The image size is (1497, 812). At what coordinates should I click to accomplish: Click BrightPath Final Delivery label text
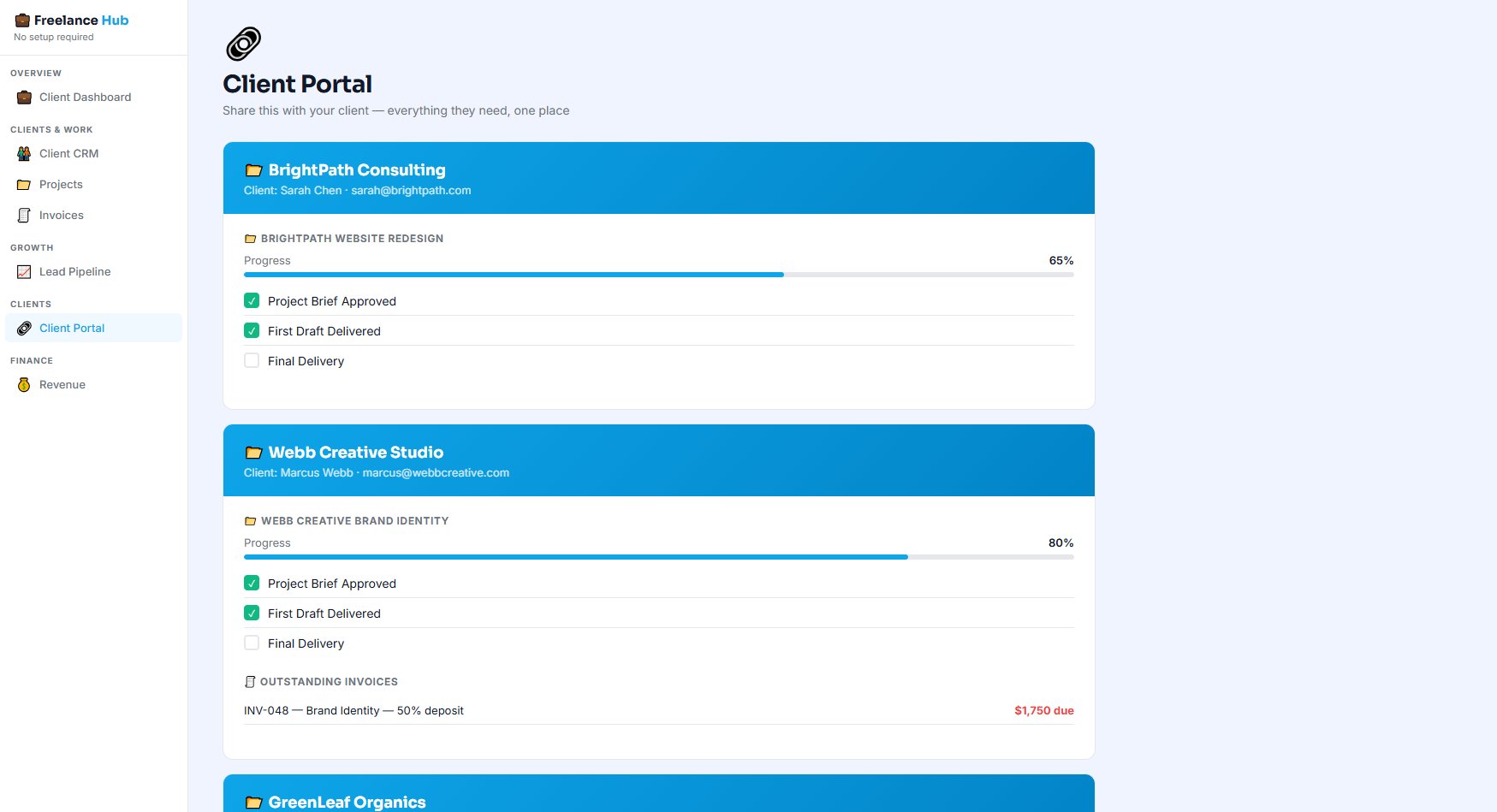click(306, 361)
